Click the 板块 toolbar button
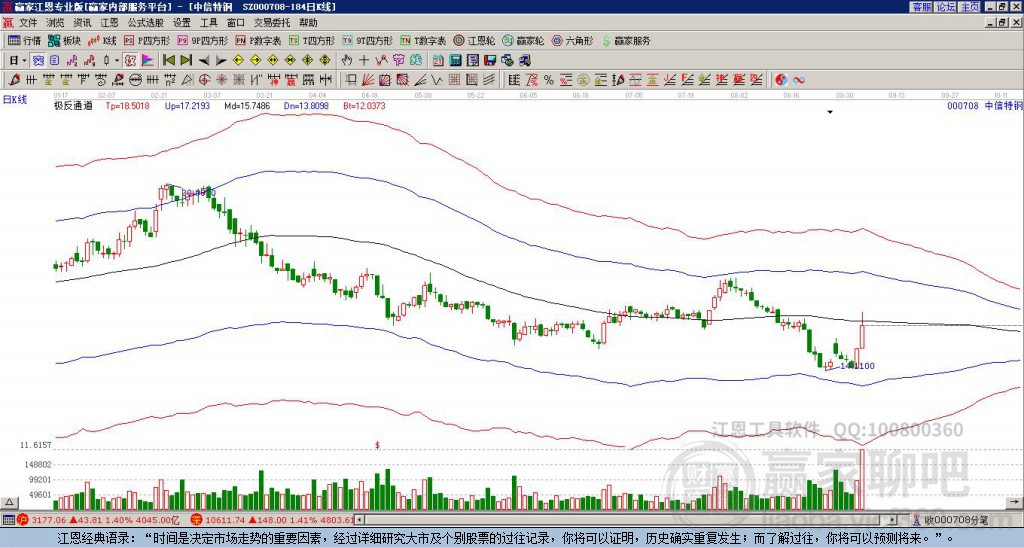The image size is (1024, 548). [x=65, y=40]
